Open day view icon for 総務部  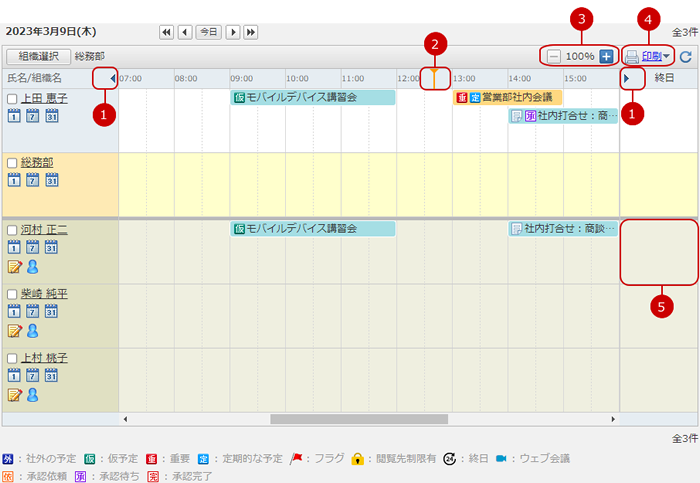(x=14, y=179)
